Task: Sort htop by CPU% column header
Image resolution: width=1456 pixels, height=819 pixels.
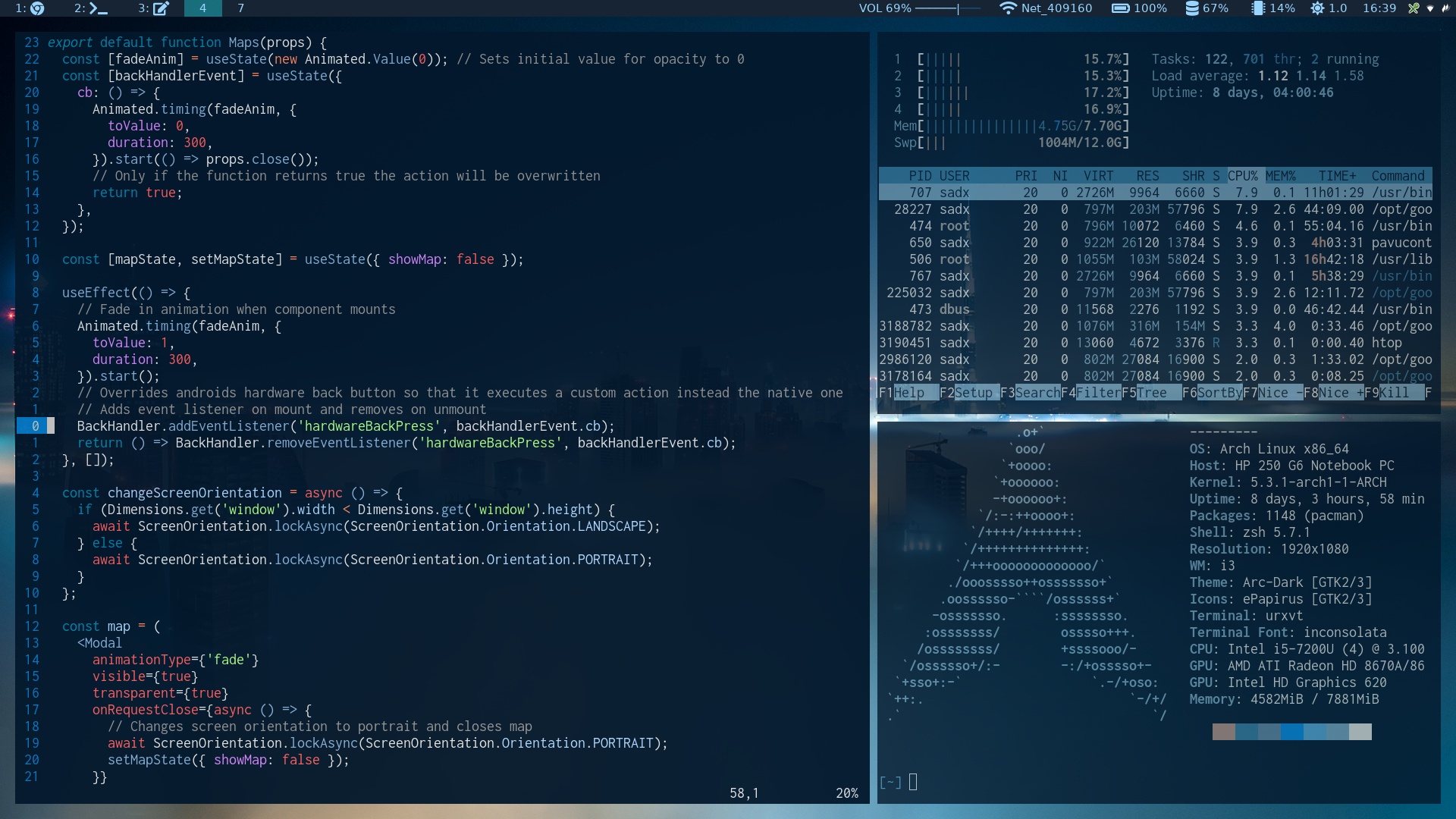Action: 1242,176
